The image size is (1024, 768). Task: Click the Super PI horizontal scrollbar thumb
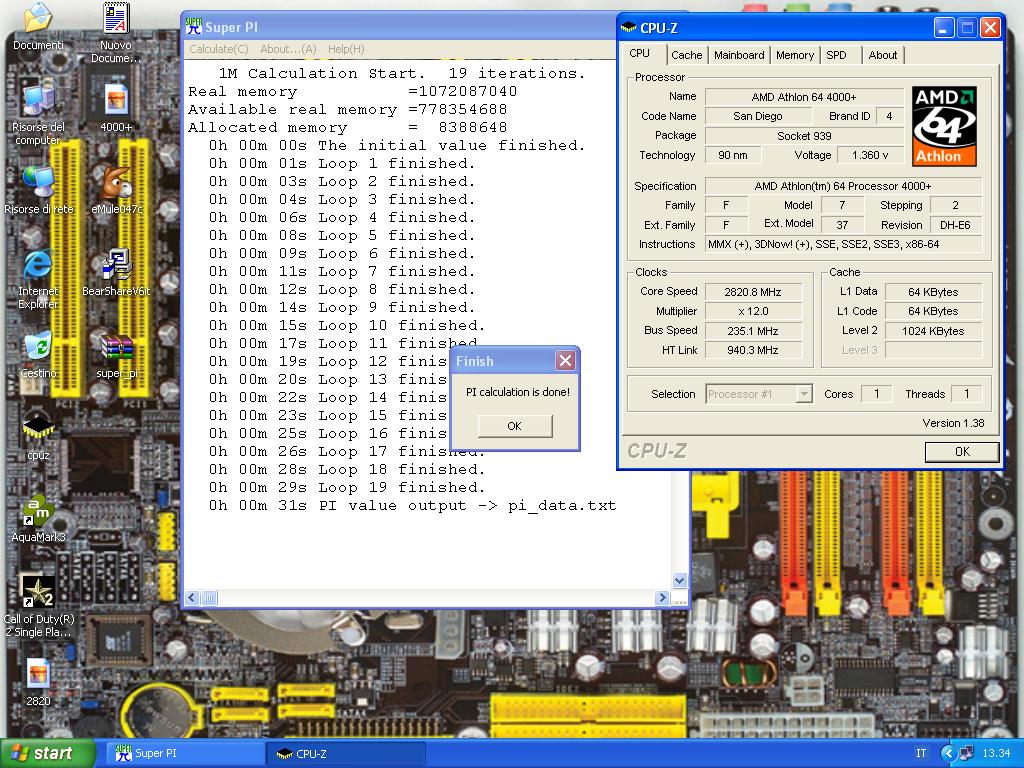click(209, 598)
